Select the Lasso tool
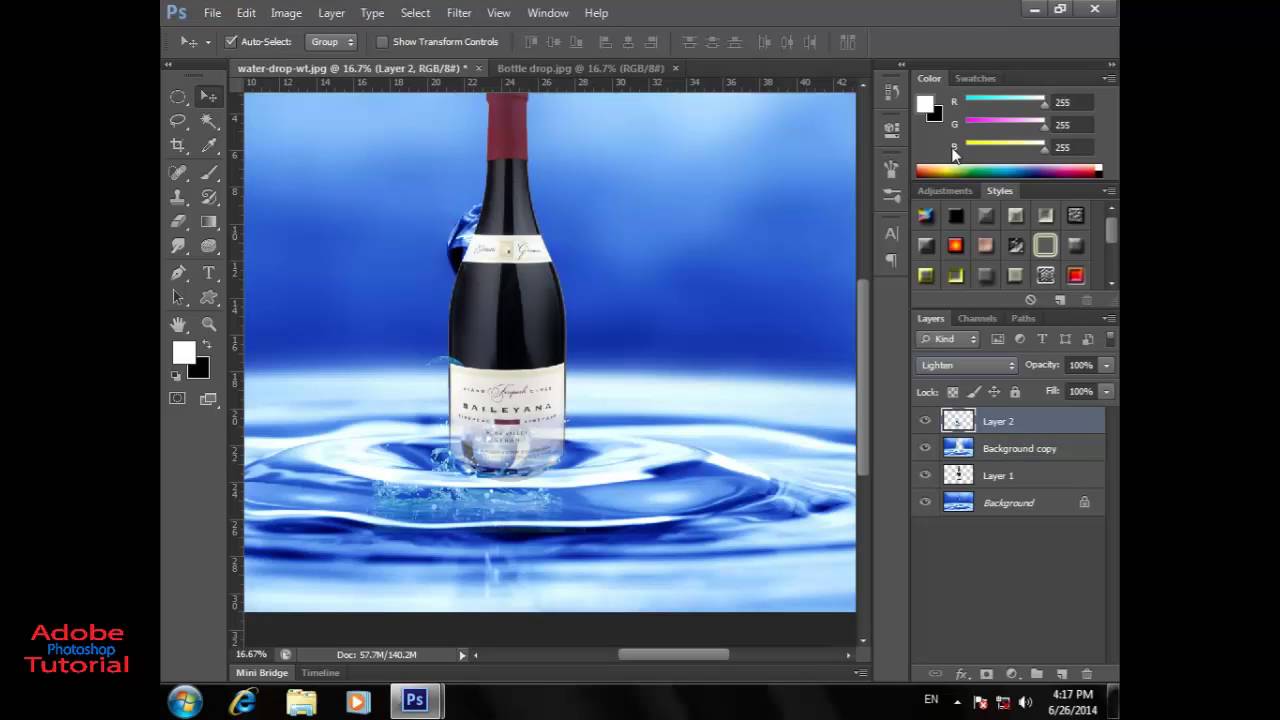The height and width of the screenshot is (720, 1280). coord(178,121)
